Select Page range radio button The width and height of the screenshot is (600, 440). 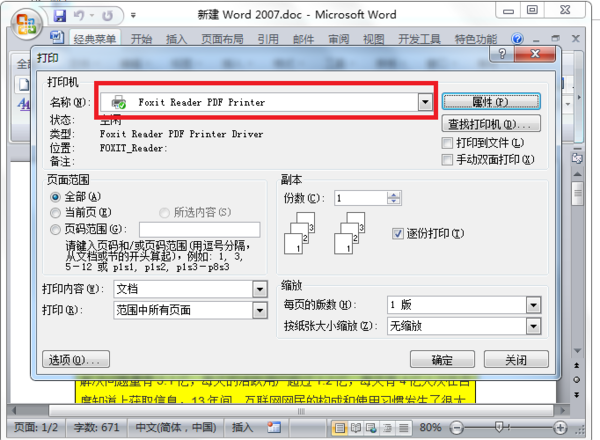click(x=55, y=229)
